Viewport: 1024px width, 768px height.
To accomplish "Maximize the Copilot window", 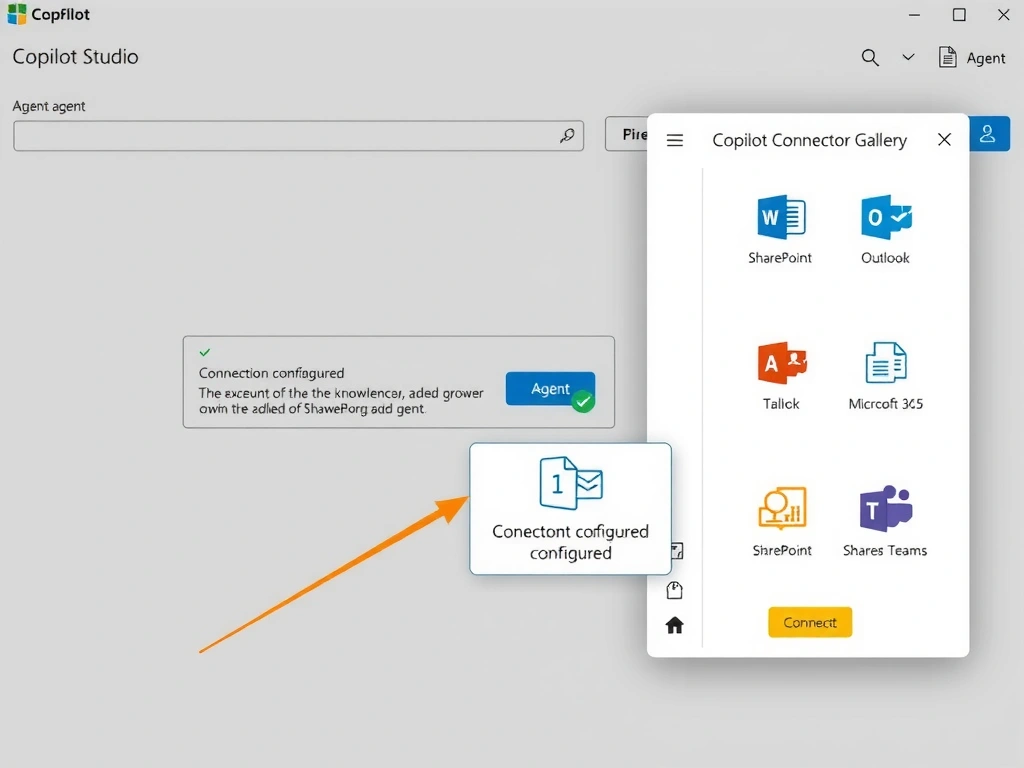I will click(x=959, y=14).
